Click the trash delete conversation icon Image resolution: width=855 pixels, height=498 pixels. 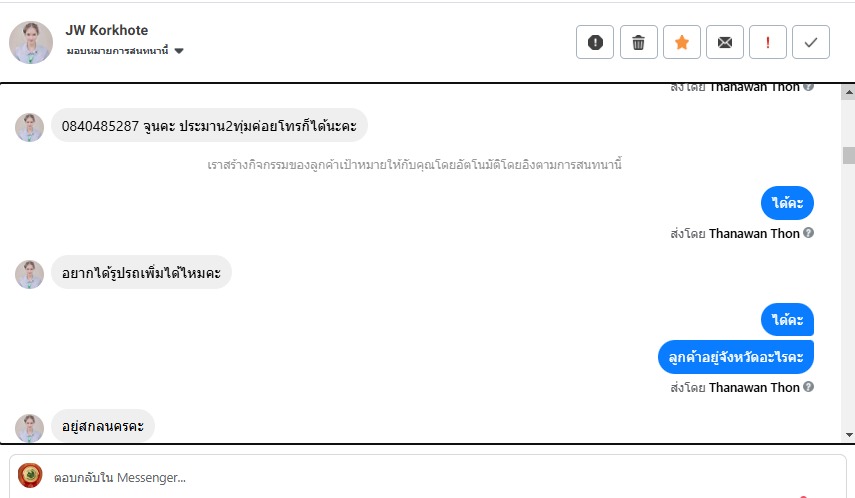(638, 42)
